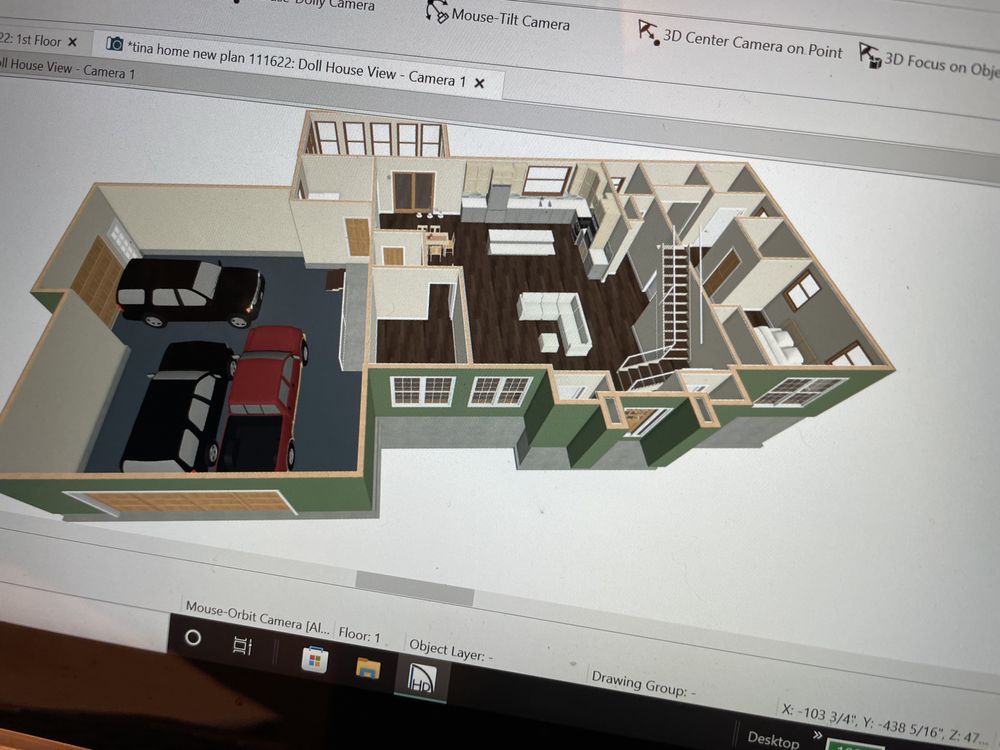The image size is (1000, 750).
Task: Close the Doll House View tab
Action: click(x=479, y=83)
